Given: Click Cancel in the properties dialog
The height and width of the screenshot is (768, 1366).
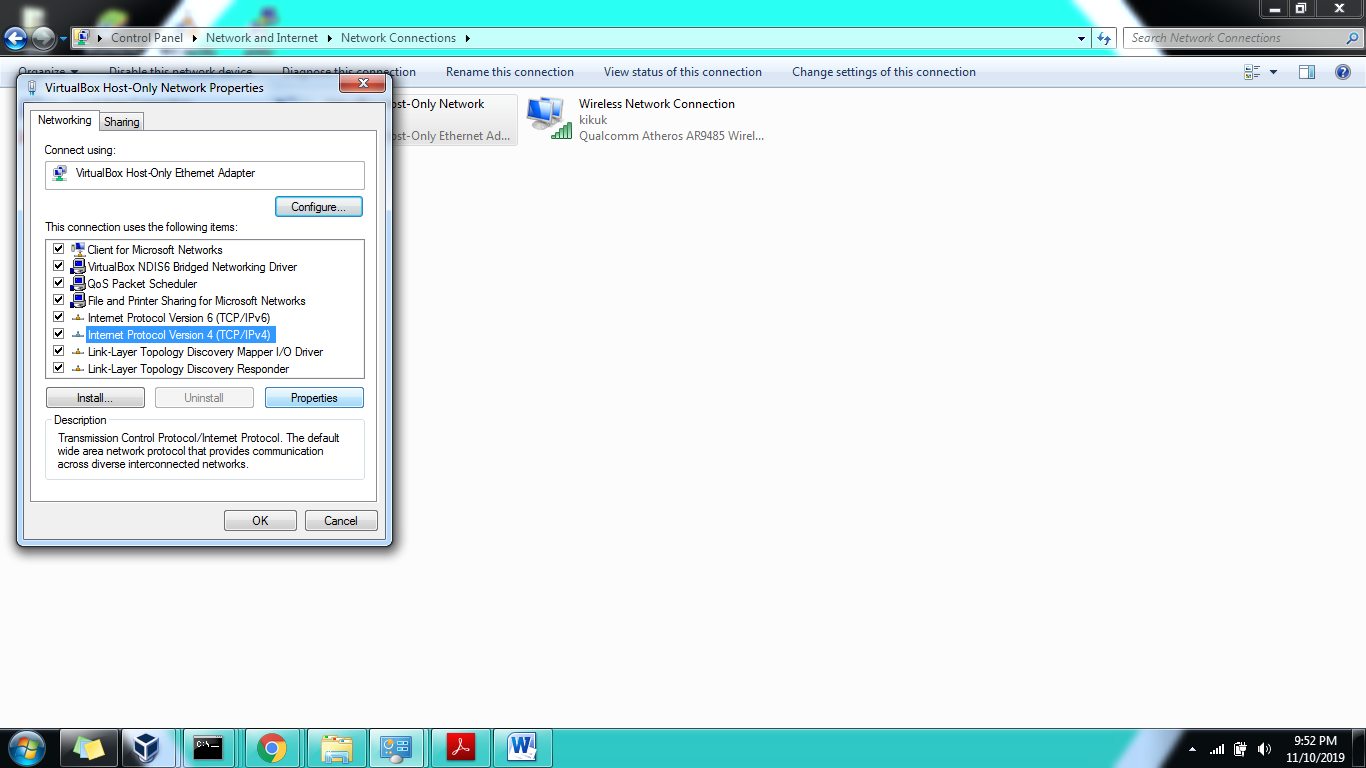Looking at the screenshot, I should [340, 521].
